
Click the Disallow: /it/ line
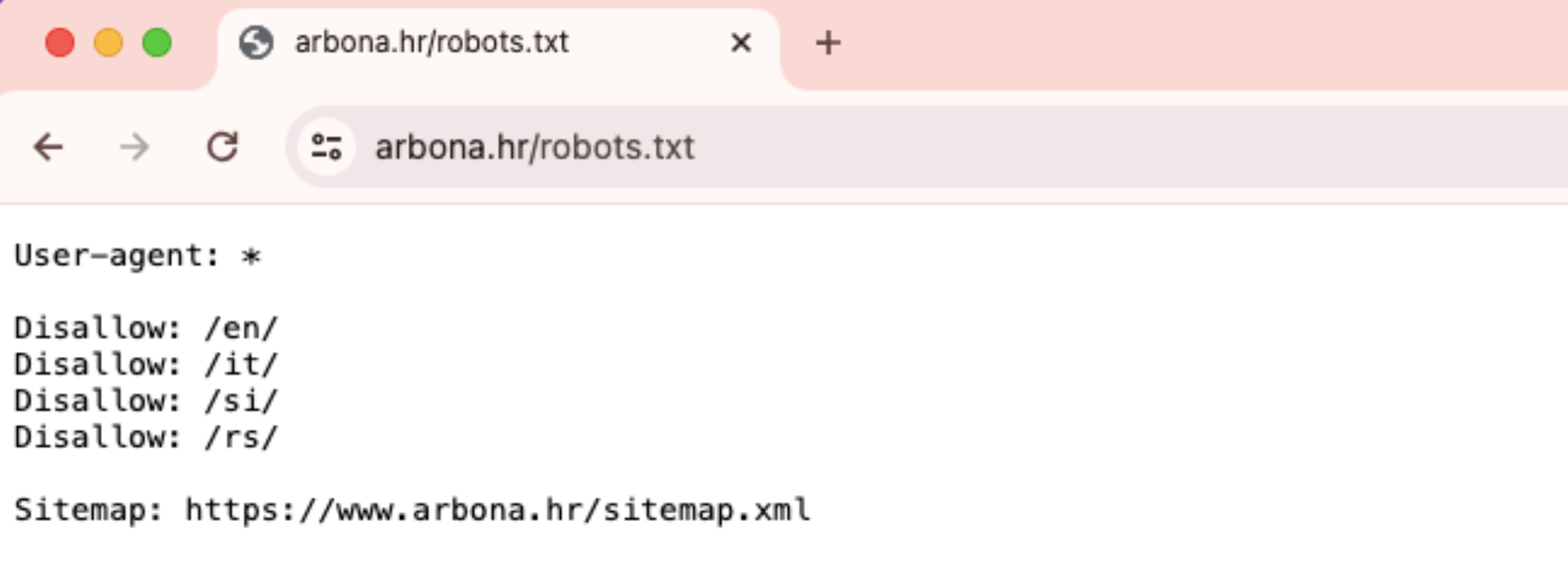pyautogui.click(x=146, y=364)
